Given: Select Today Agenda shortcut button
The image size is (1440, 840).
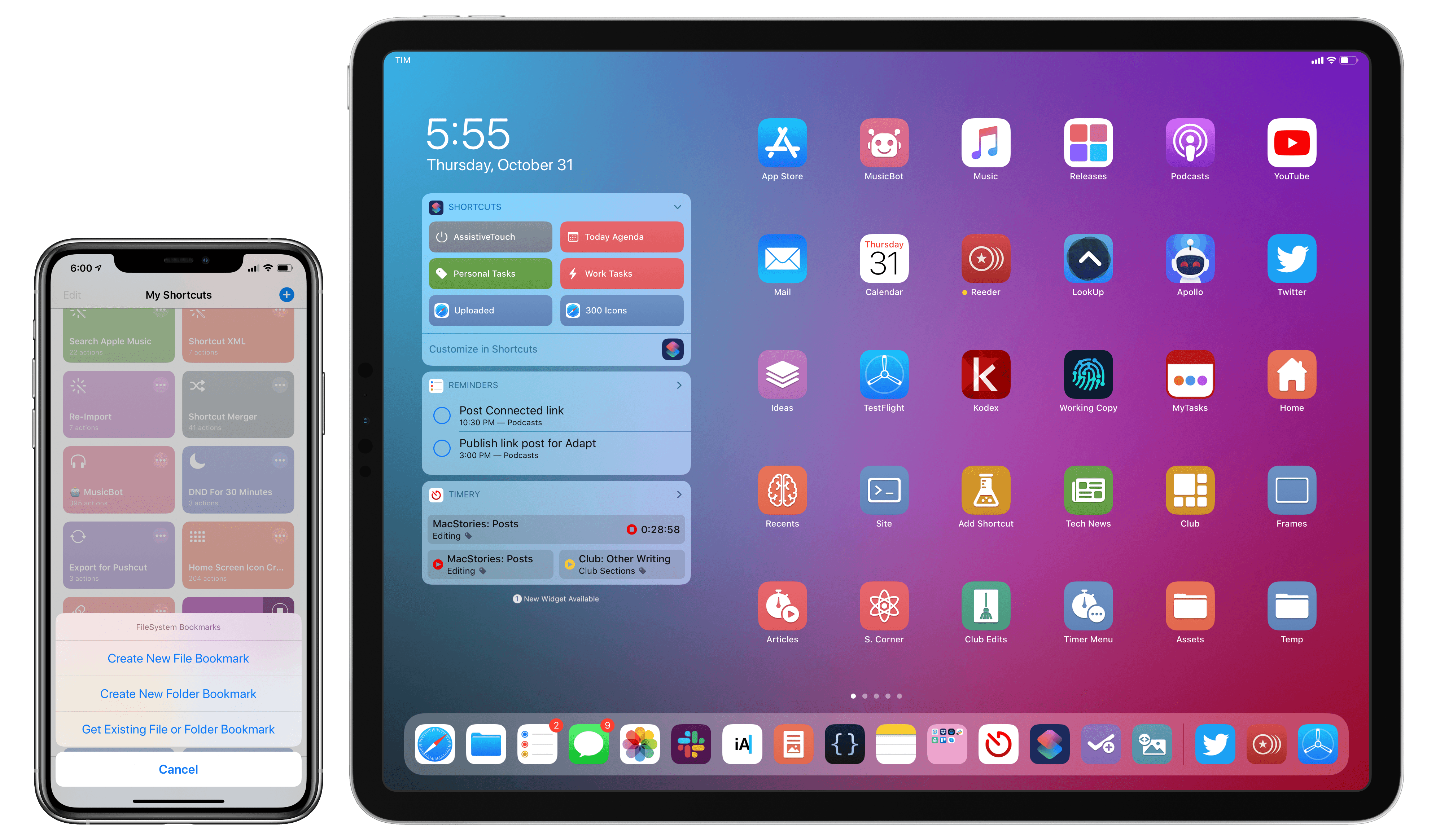Looking at the screenshot, I should tap(620, 237).
